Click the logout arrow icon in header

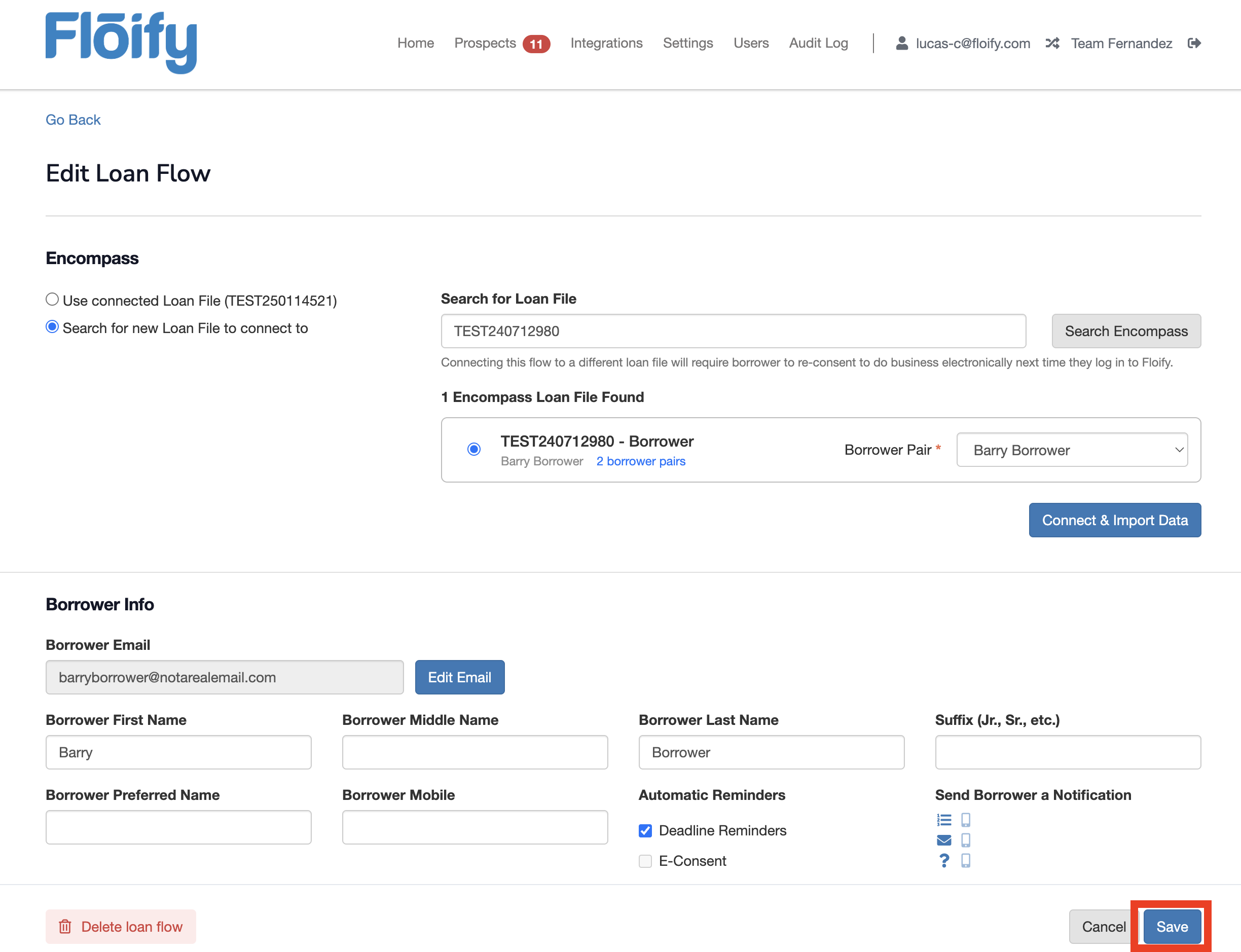1194,43
